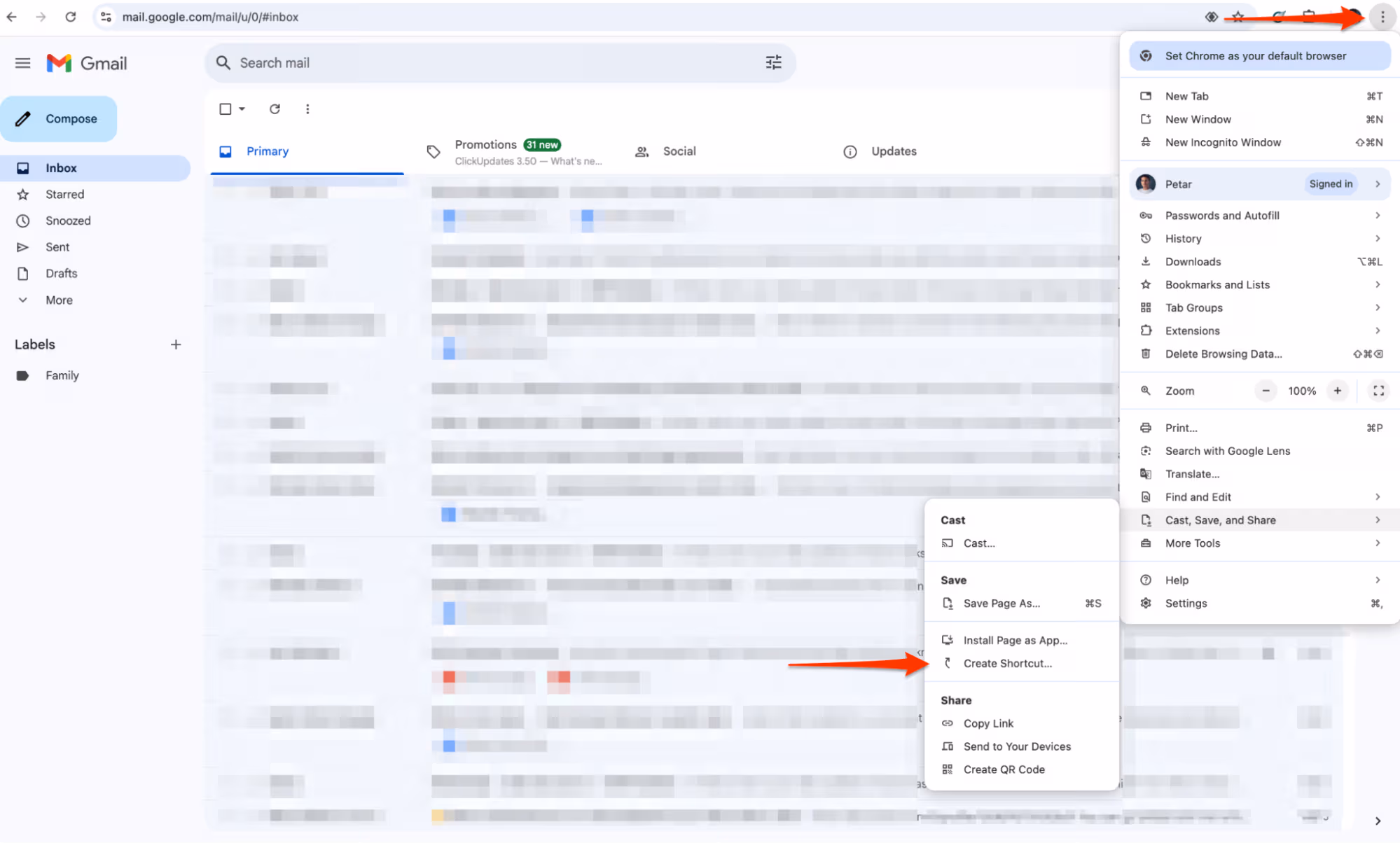
Task: Open the search options filter icon
Action: (773, 62)
